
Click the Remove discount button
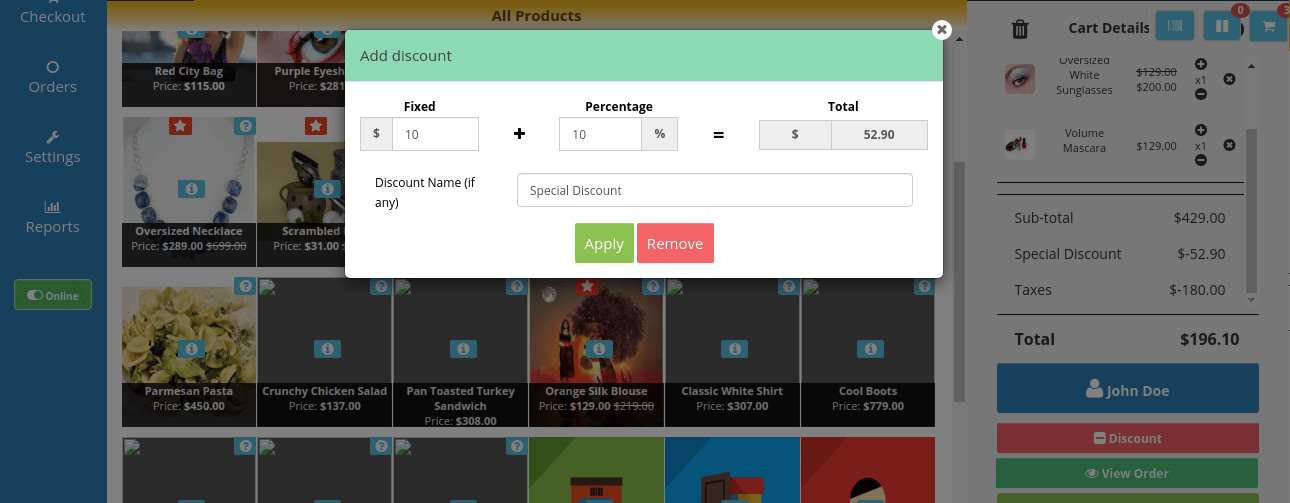click(675, 243)
